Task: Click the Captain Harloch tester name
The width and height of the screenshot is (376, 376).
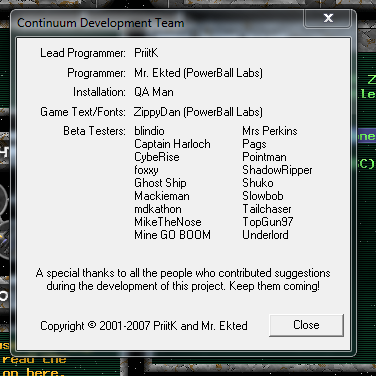Action: click(x=172, y=144)
